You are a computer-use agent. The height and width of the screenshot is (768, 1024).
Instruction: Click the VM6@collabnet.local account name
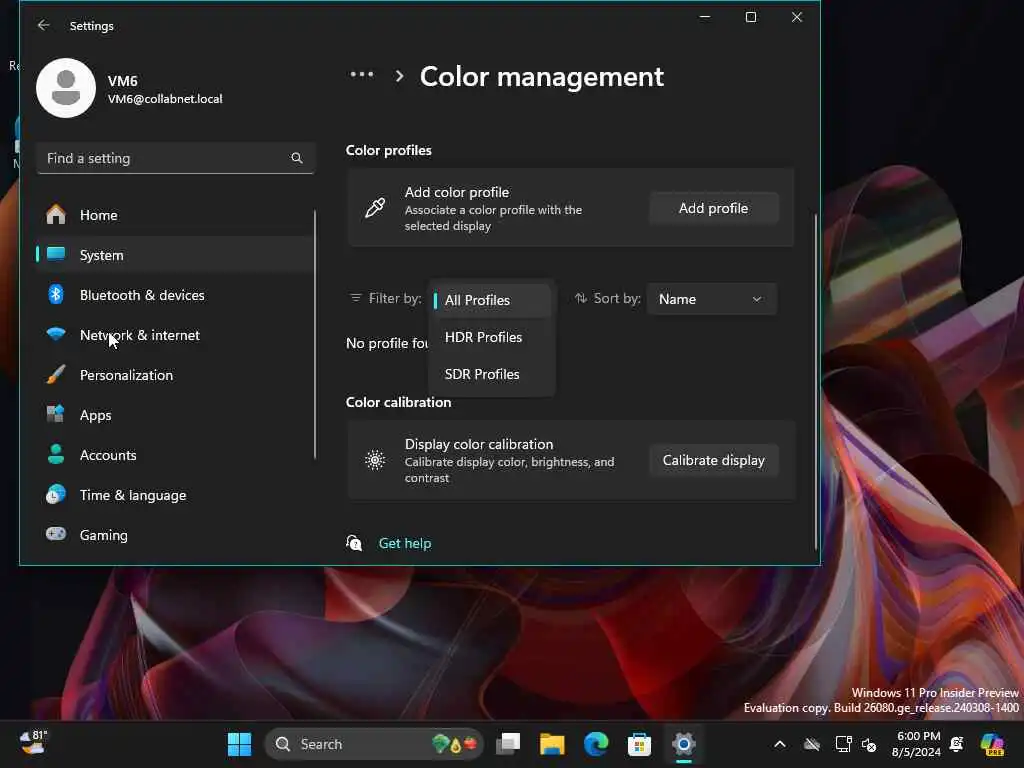coord(165,99)
